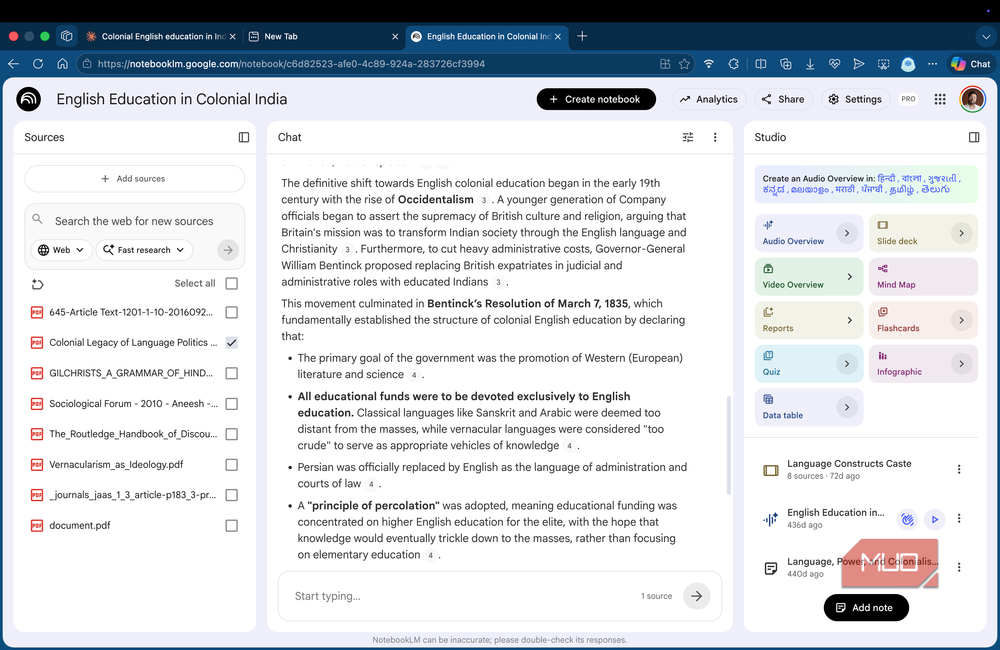
Task: Open interactive mode for English Education audio
Action: click(907, 519)
